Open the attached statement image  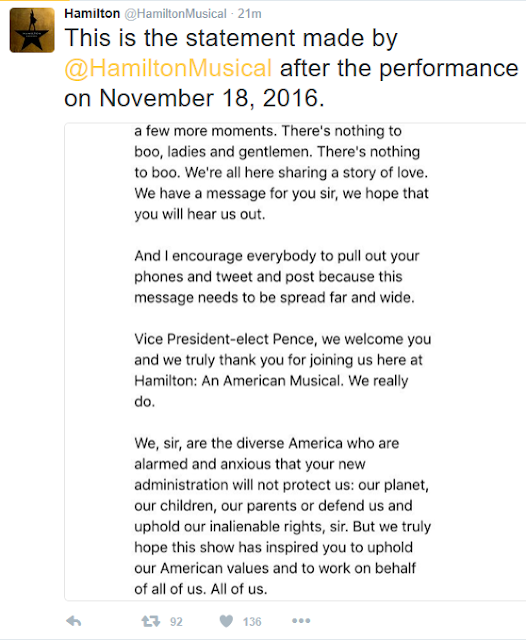pyautogui.click(x=295, y=361)
